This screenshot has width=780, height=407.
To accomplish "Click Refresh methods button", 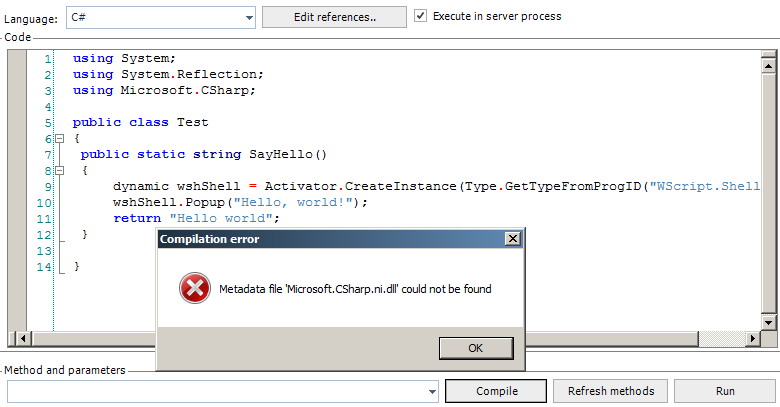I will (x=610, y=391).
